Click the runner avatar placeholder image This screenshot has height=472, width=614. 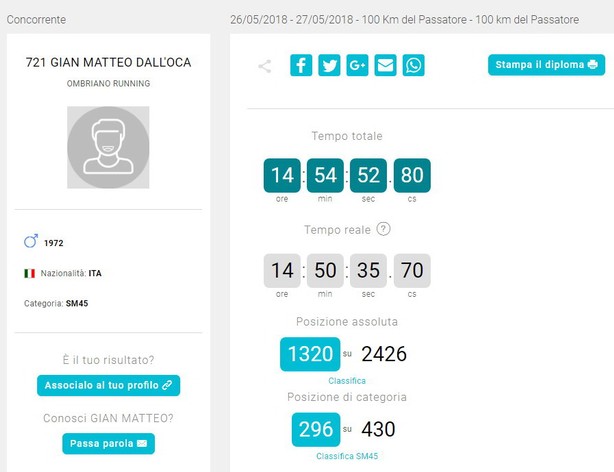[x=108, y=147]
